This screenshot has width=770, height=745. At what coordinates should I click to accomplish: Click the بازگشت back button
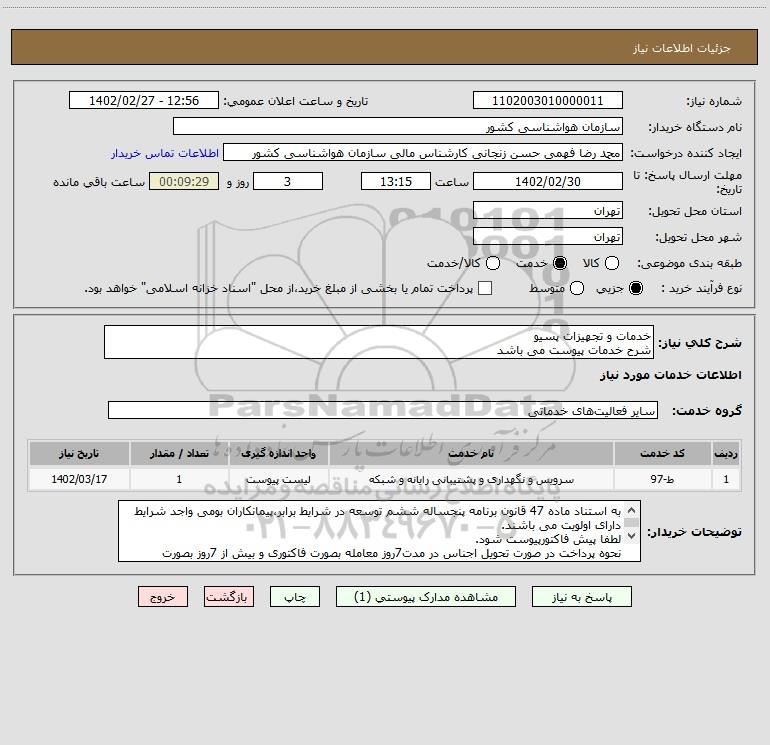pos(229,597)
